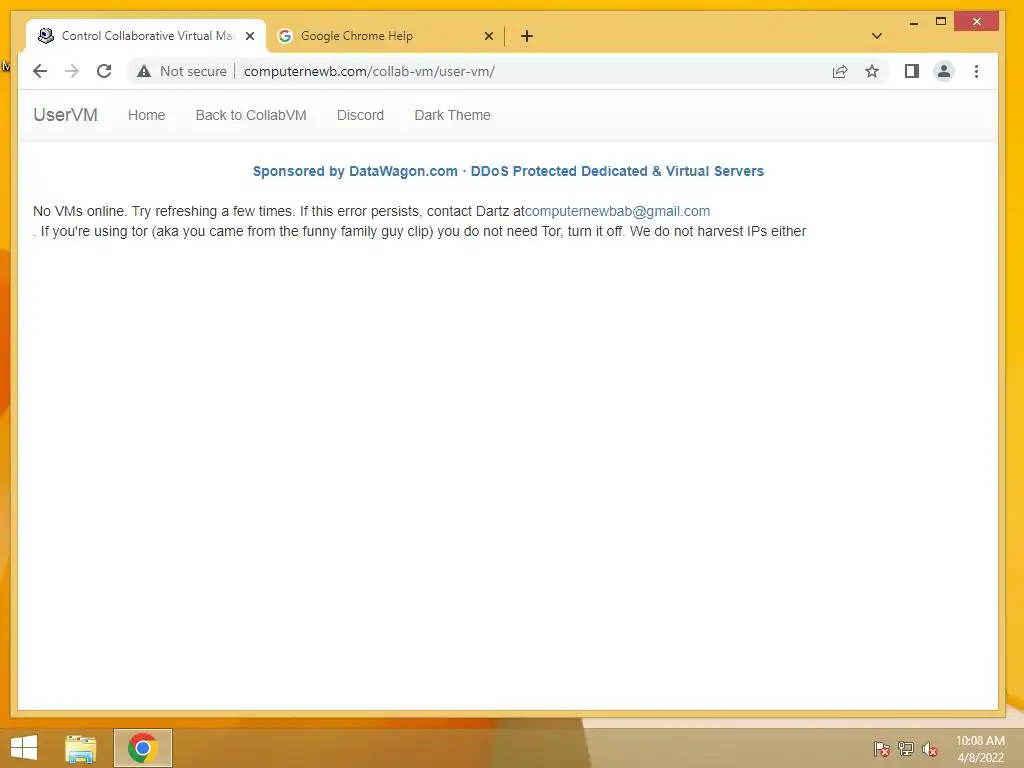1024x768 pixels.
Task: Close the Google Chrome Help tab
Action: [488, 36]
